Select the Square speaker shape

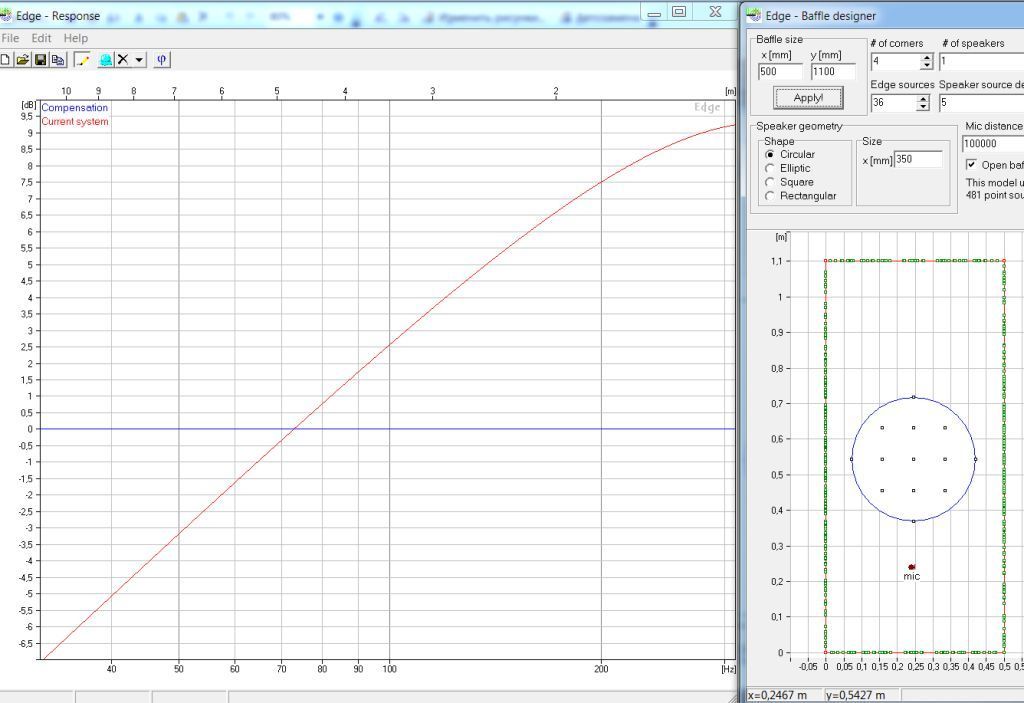click(x=769, y=183)
